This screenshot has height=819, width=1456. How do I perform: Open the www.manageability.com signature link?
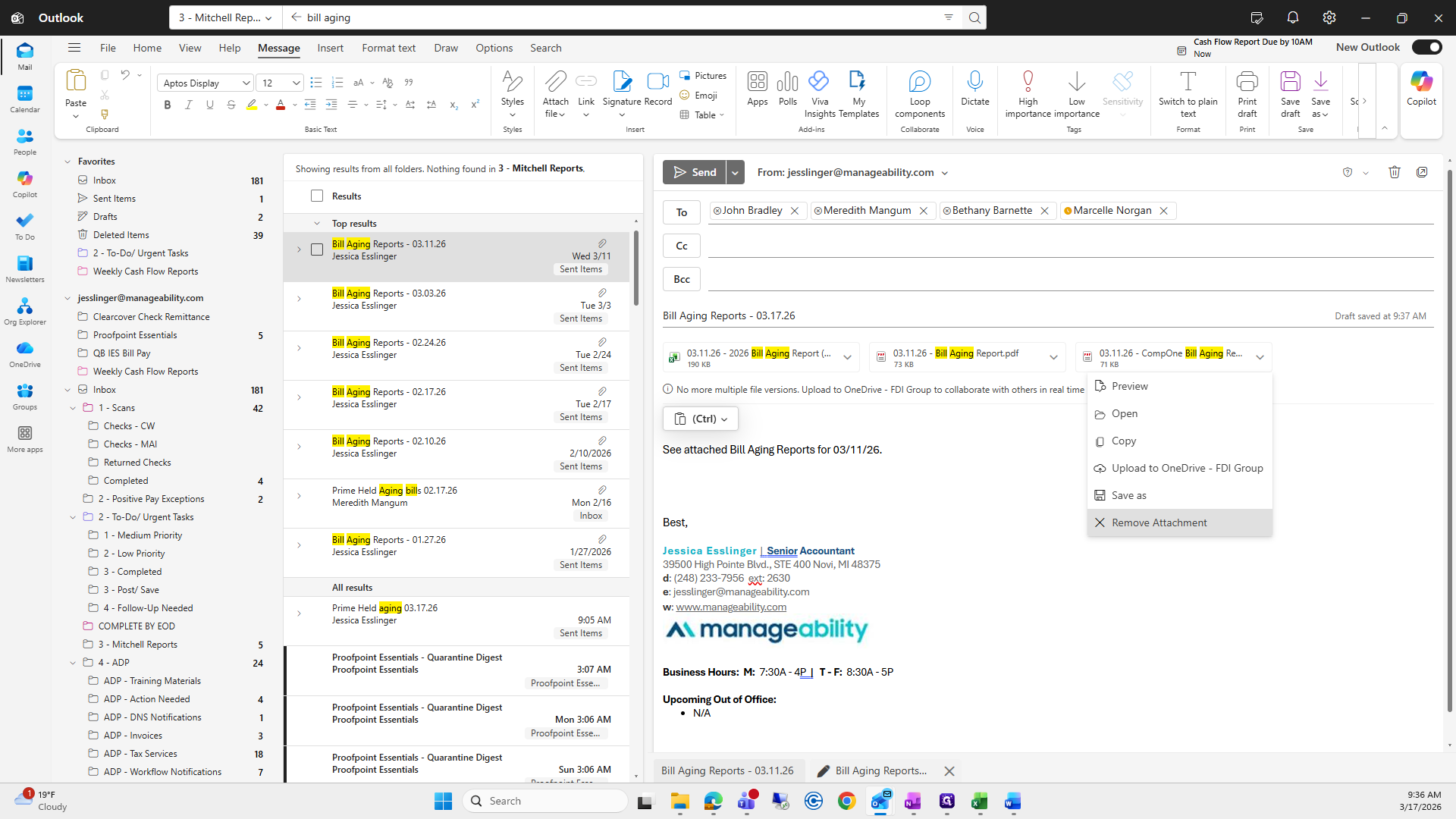(x=731, y=607)
